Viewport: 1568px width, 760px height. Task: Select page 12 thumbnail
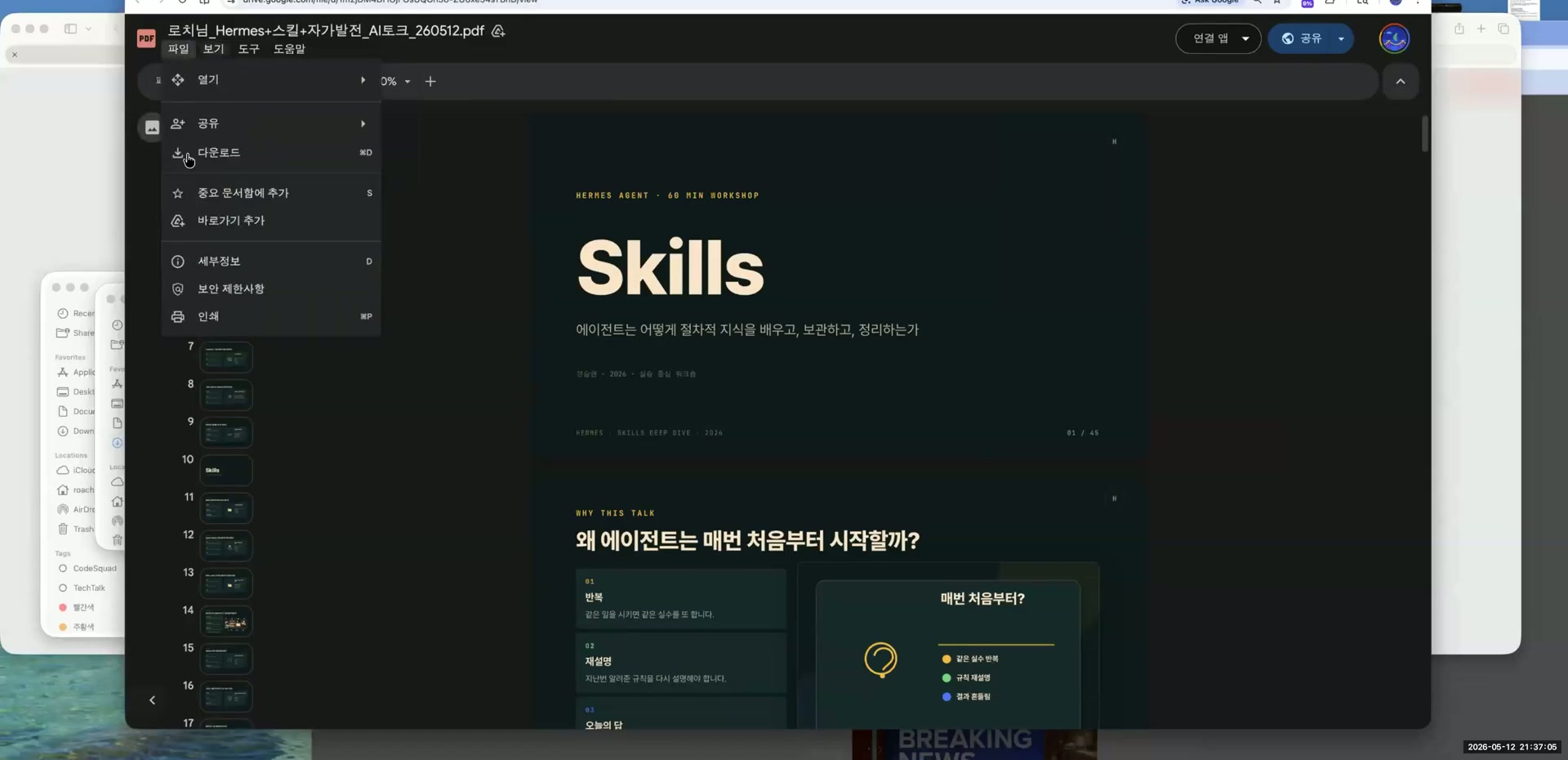point(226,546)
